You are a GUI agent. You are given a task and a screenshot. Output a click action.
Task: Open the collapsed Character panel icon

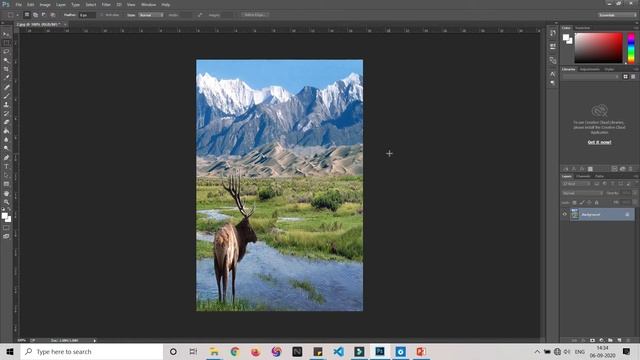[x=553, y=74]
